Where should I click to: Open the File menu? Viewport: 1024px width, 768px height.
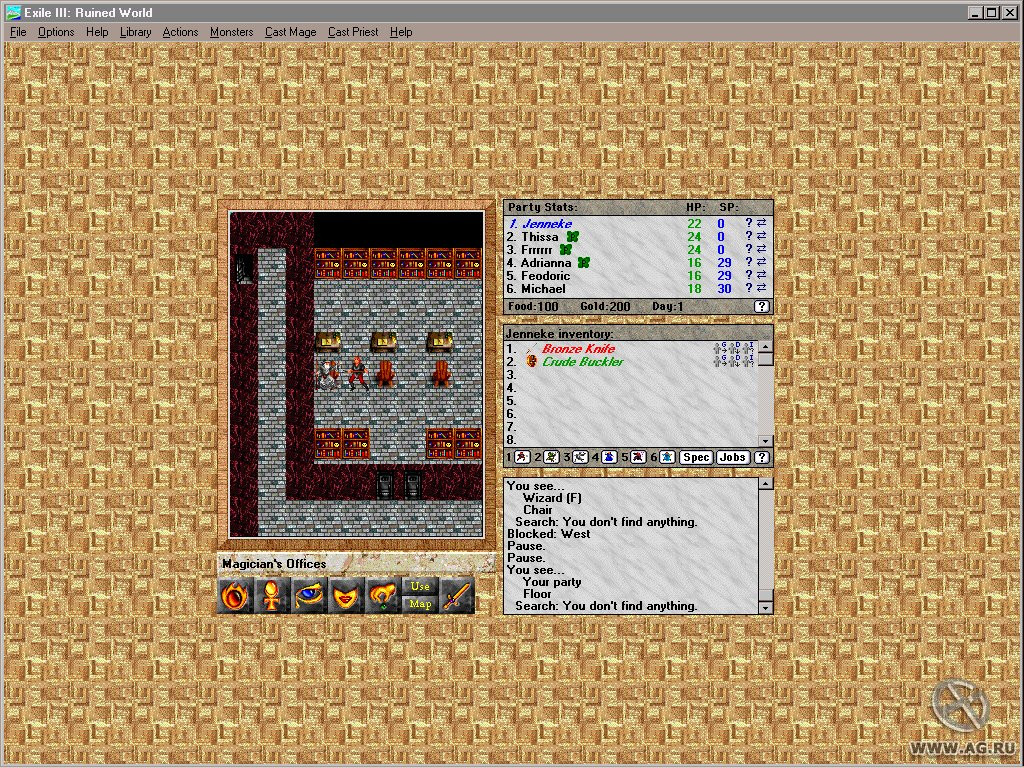coord(18,32)
